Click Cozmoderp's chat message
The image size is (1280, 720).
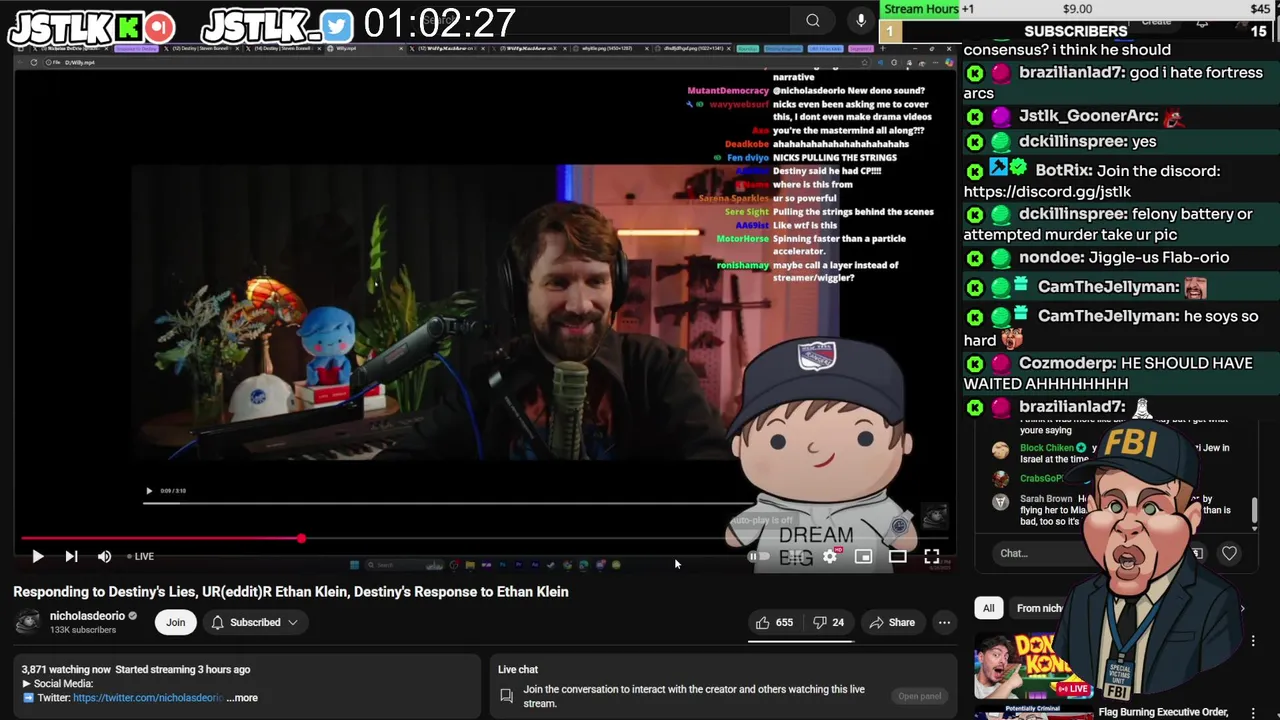click(x=1121, y=373)
